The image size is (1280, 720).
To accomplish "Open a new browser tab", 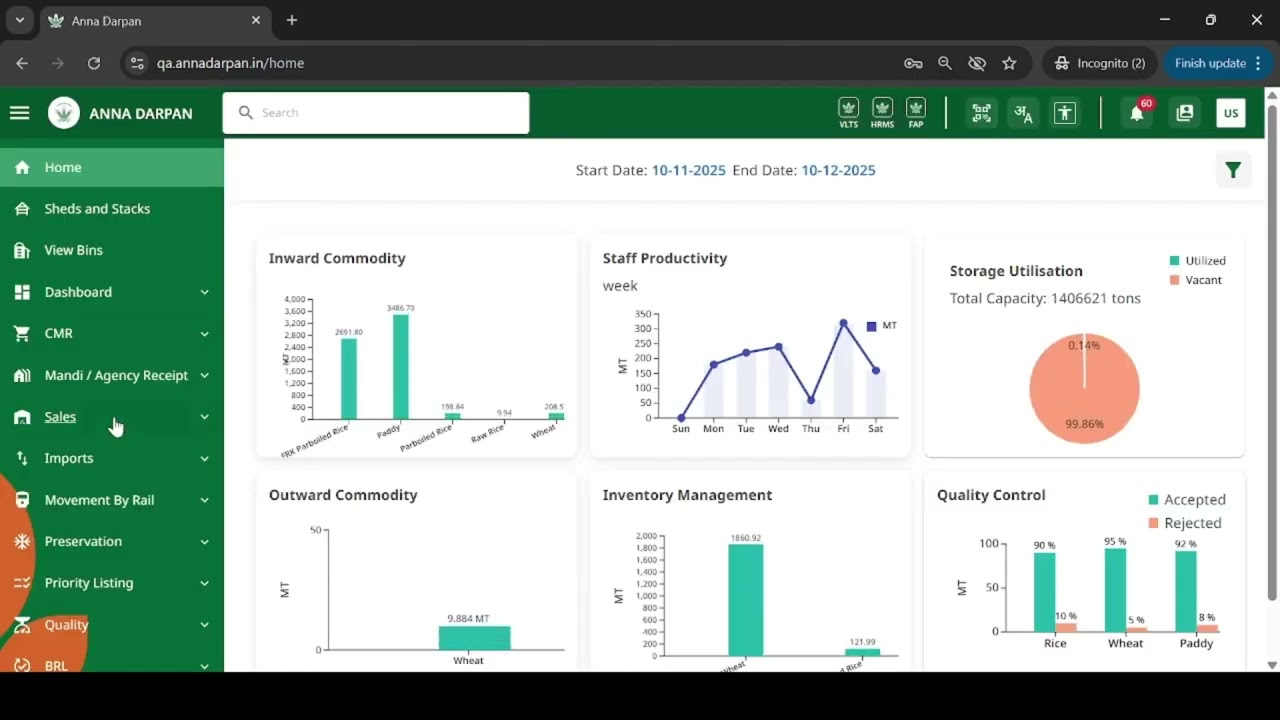I will [x=292, y=20].
